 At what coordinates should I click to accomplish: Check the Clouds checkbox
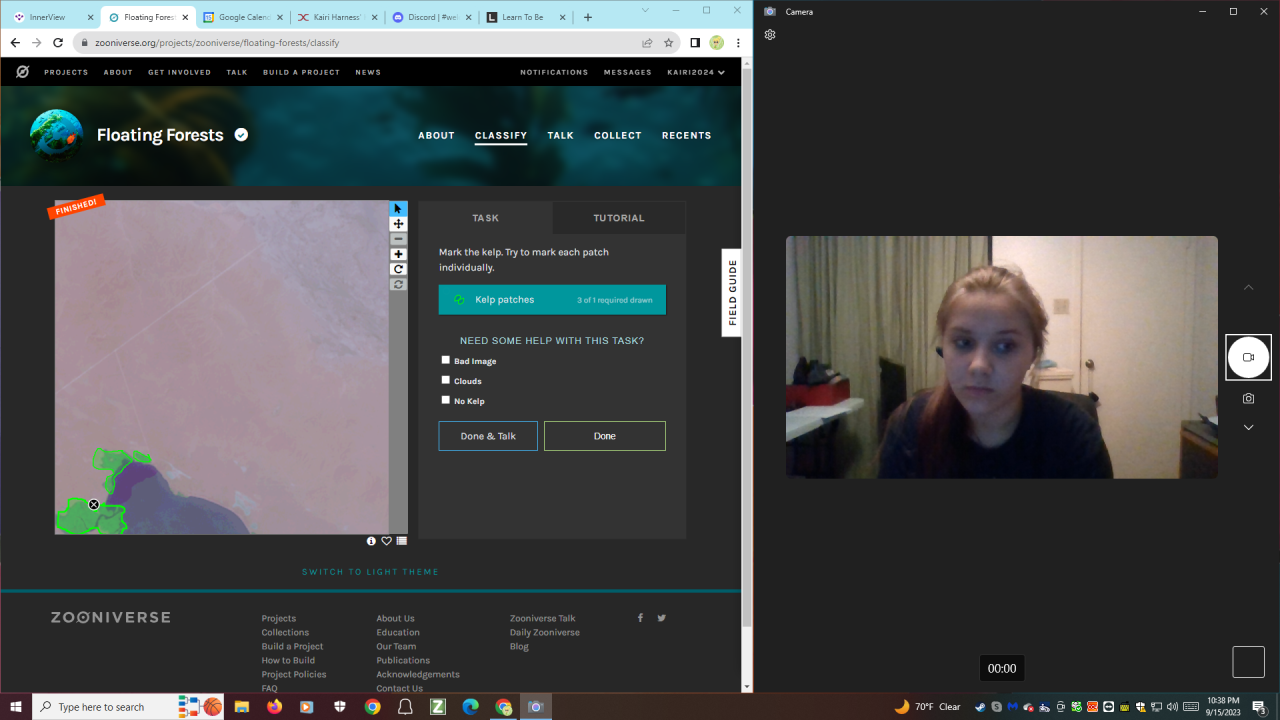(446, 380)
